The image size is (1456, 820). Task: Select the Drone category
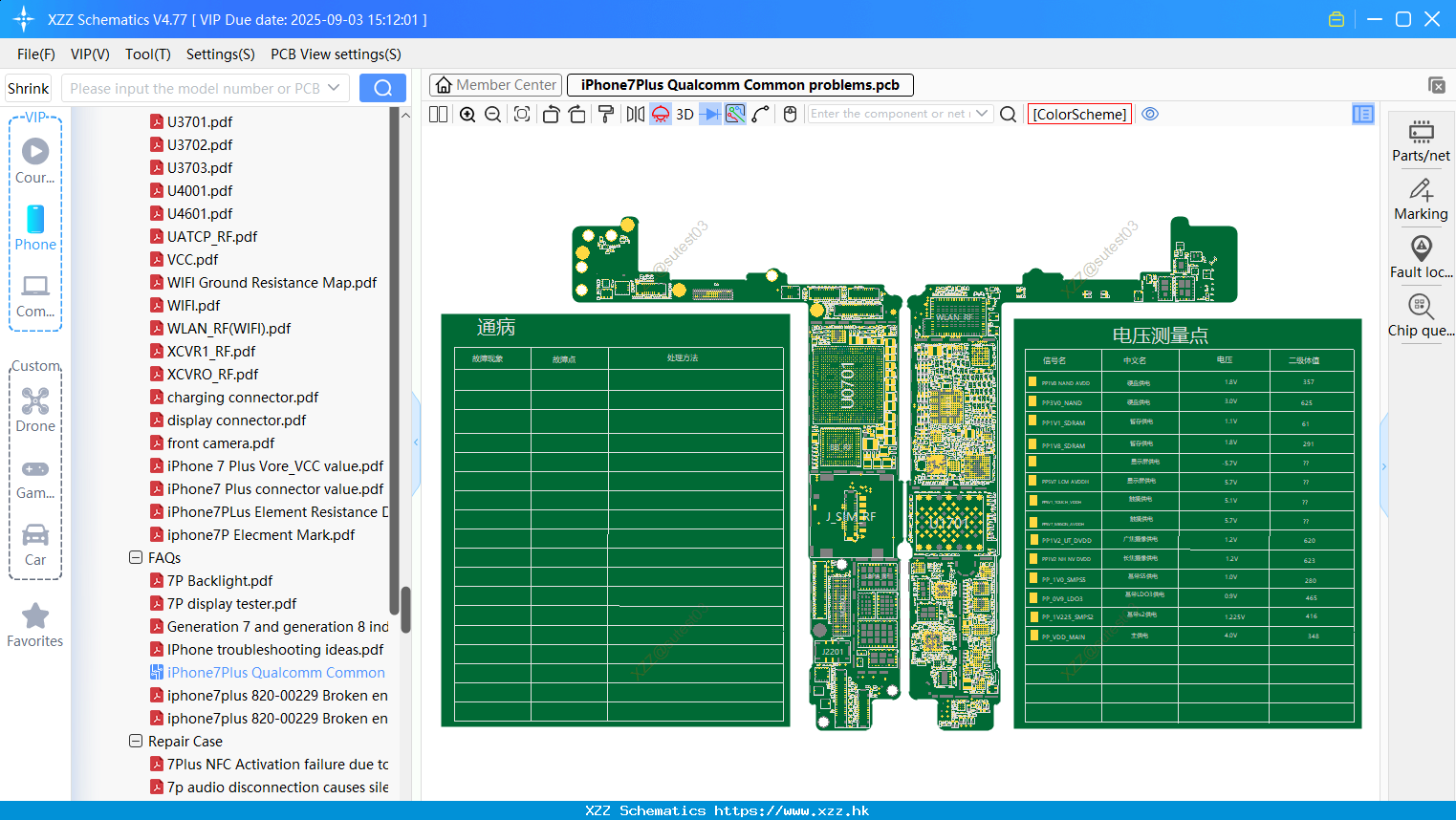[35, 409]
